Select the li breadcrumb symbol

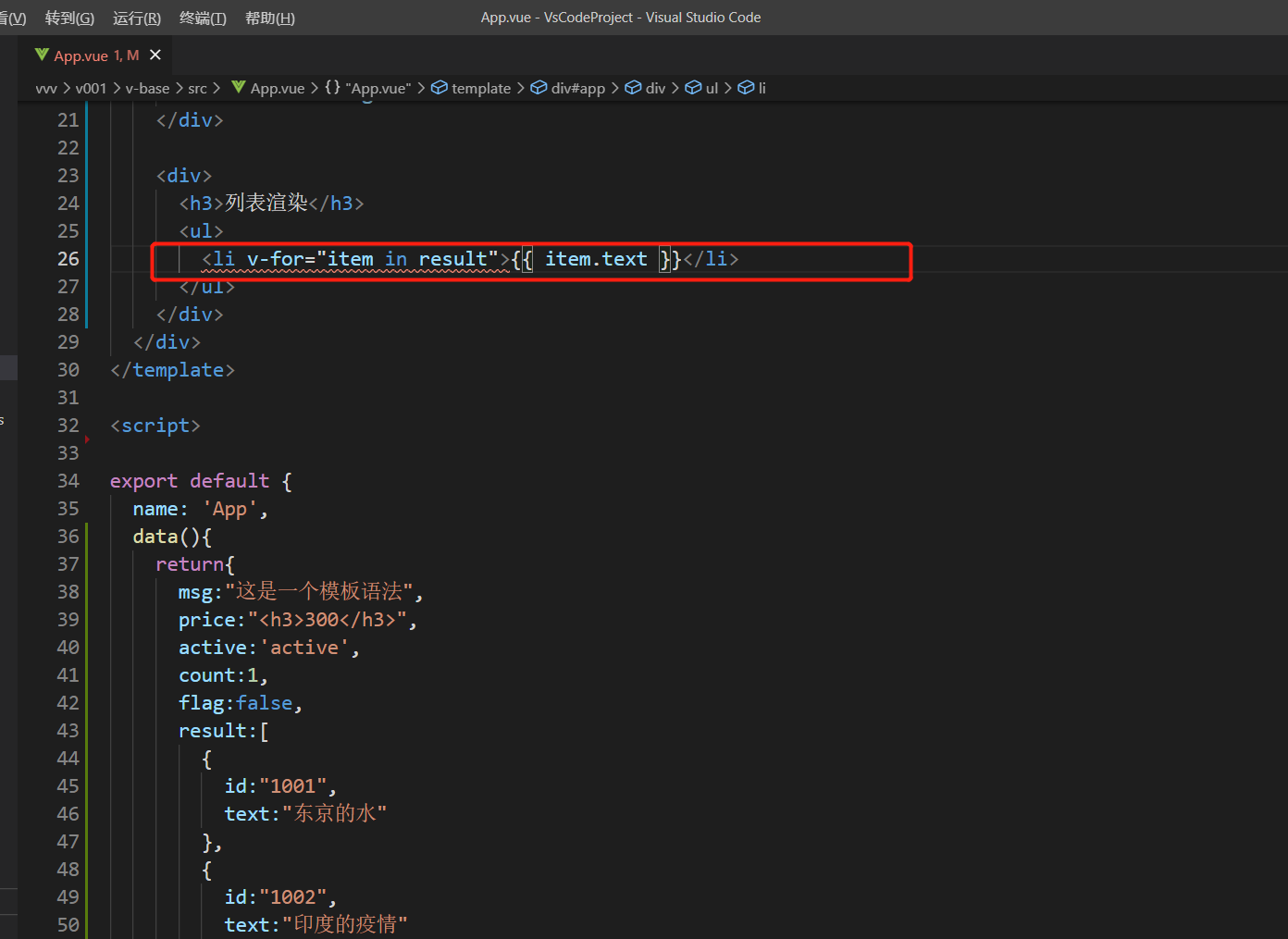click(x=762, y=88)
